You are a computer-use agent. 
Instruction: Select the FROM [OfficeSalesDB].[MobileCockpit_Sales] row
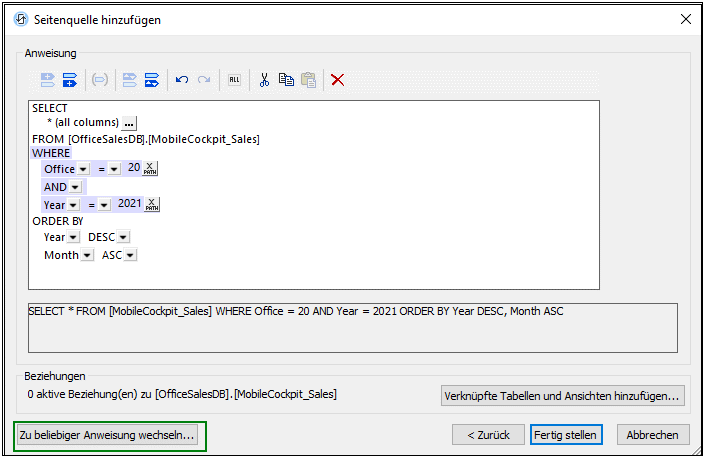(x=146, y=139)
